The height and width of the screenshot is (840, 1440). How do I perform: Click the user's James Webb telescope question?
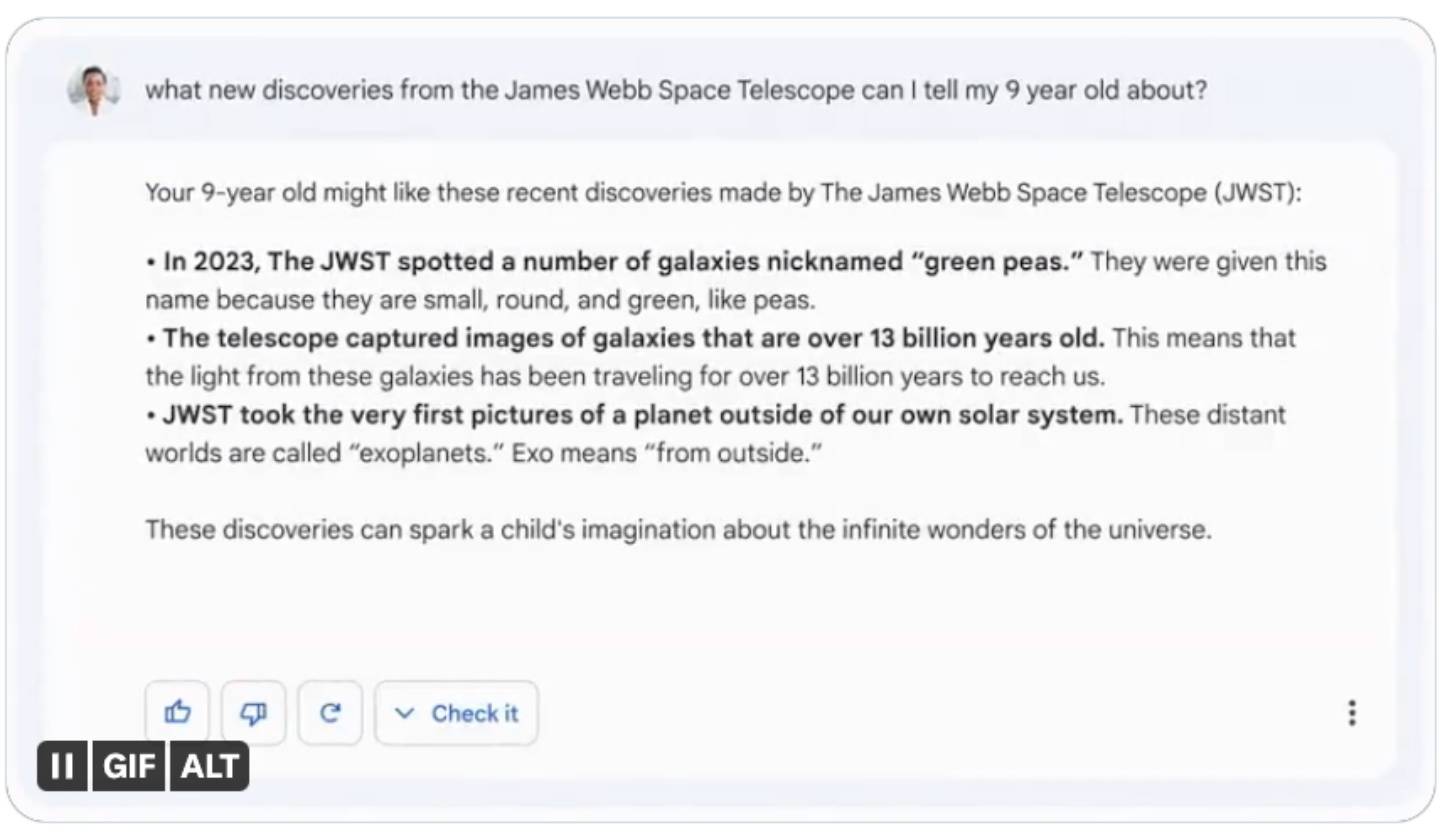click(675, 91)
